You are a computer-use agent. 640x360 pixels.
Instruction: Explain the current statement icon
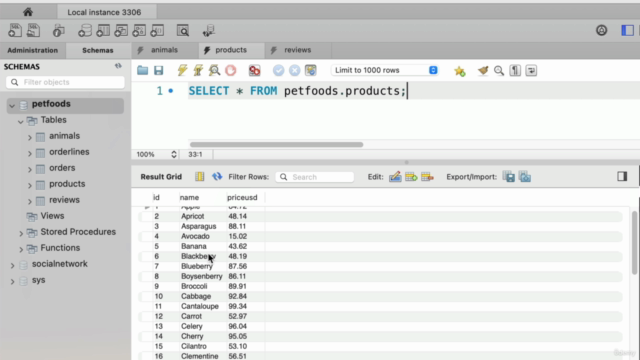[214, 70]
